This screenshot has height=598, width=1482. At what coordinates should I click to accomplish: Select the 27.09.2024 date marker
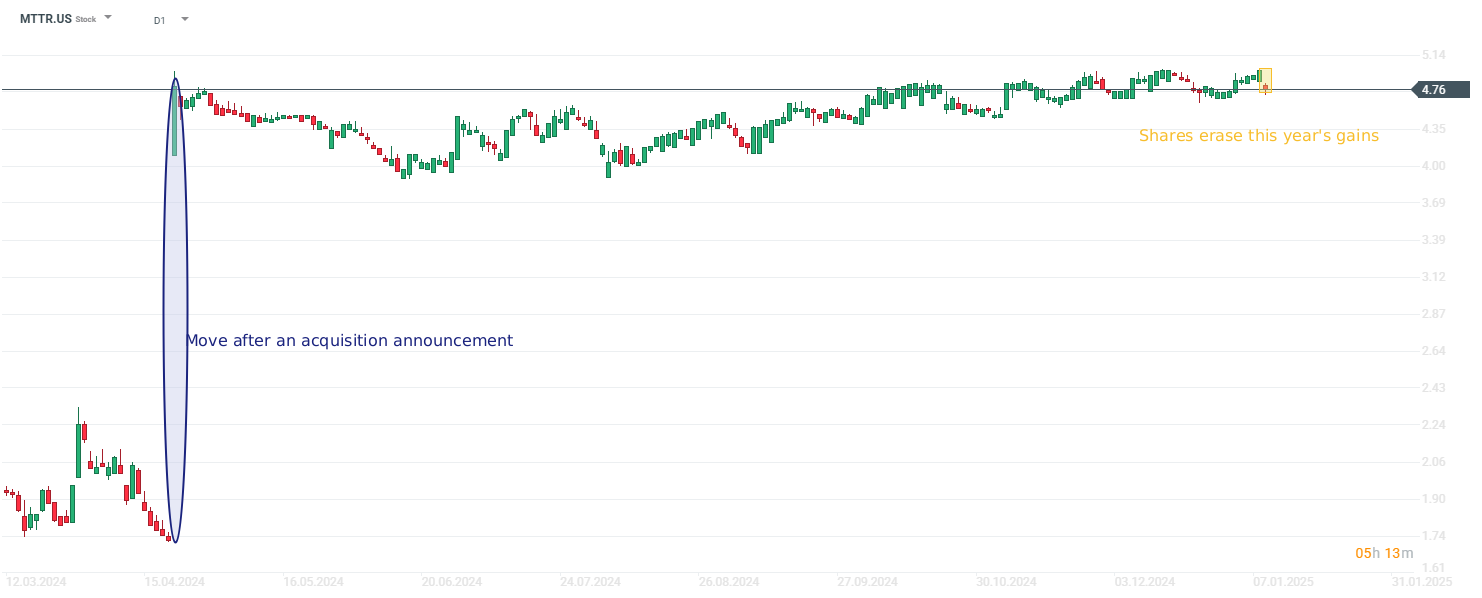(x=868, y=581)
